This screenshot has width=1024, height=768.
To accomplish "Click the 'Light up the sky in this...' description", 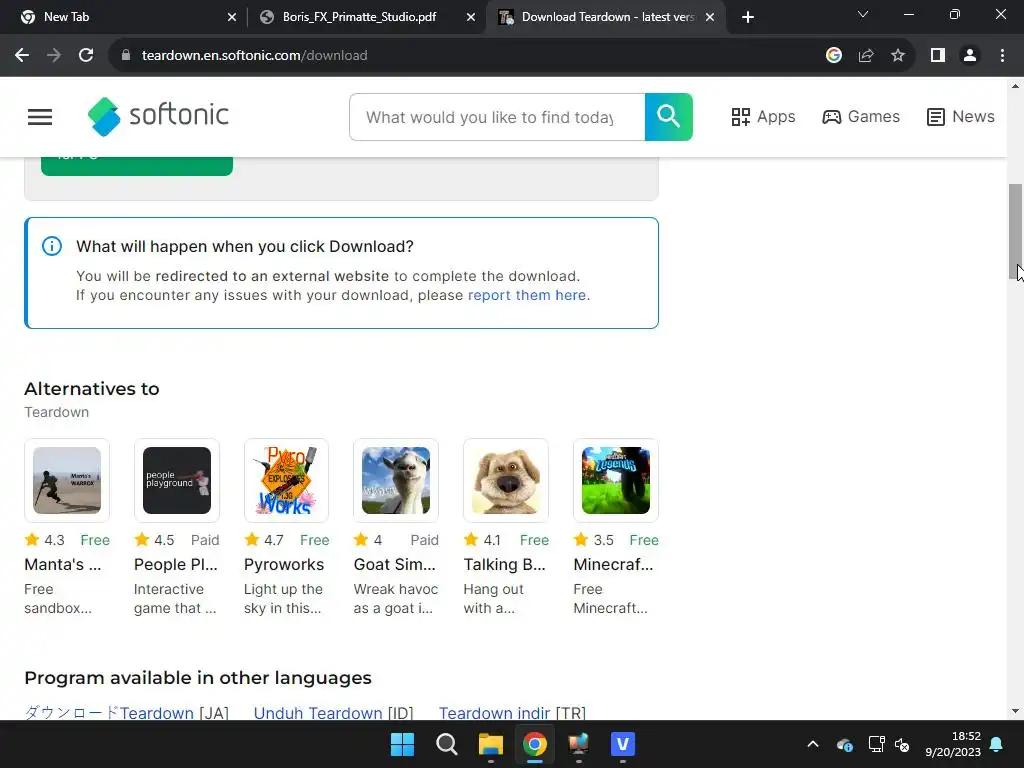I will [x=283, y=598].
